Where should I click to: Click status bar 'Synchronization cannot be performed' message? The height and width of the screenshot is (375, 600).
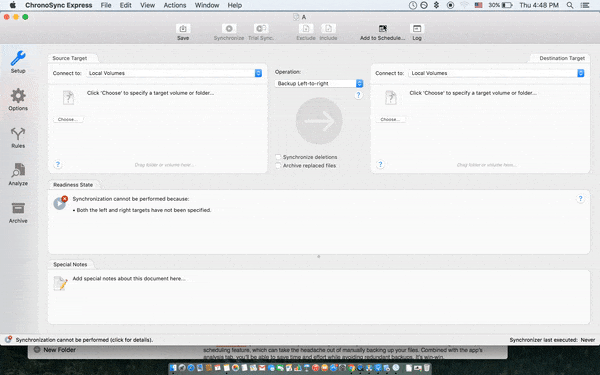point(84,340)
